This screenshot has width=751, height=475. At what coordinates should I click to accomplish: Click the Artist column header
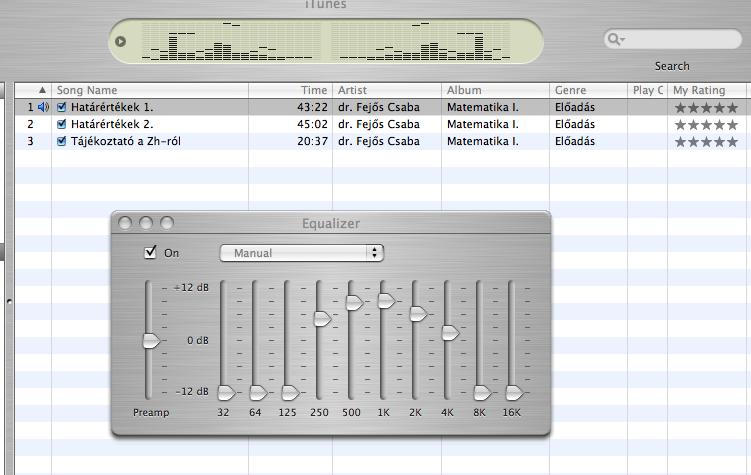(387, 90)
